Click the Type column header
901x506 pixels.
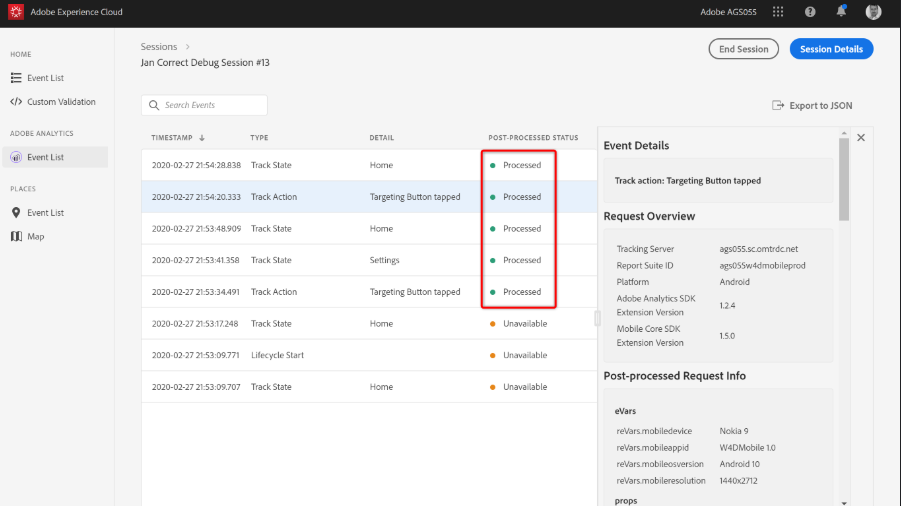[259, 138]
